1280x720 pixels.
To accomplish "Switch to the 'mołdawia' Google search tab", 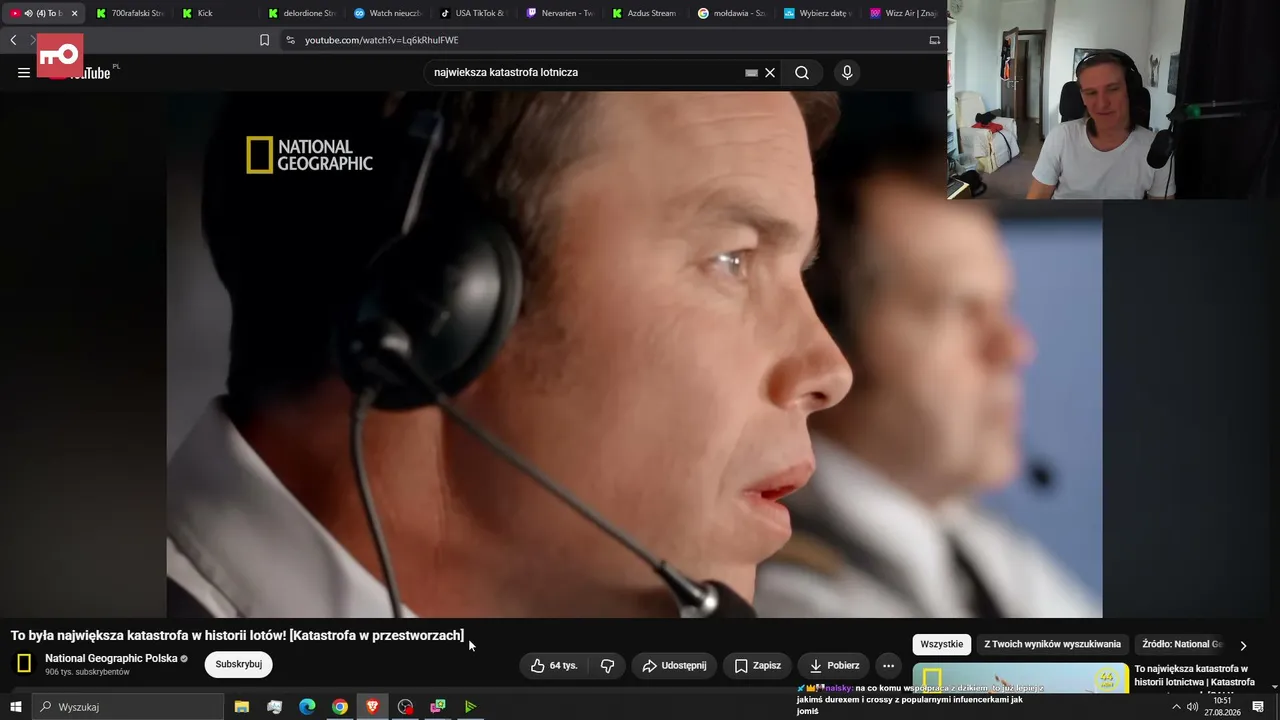I will tap(732, 13).
